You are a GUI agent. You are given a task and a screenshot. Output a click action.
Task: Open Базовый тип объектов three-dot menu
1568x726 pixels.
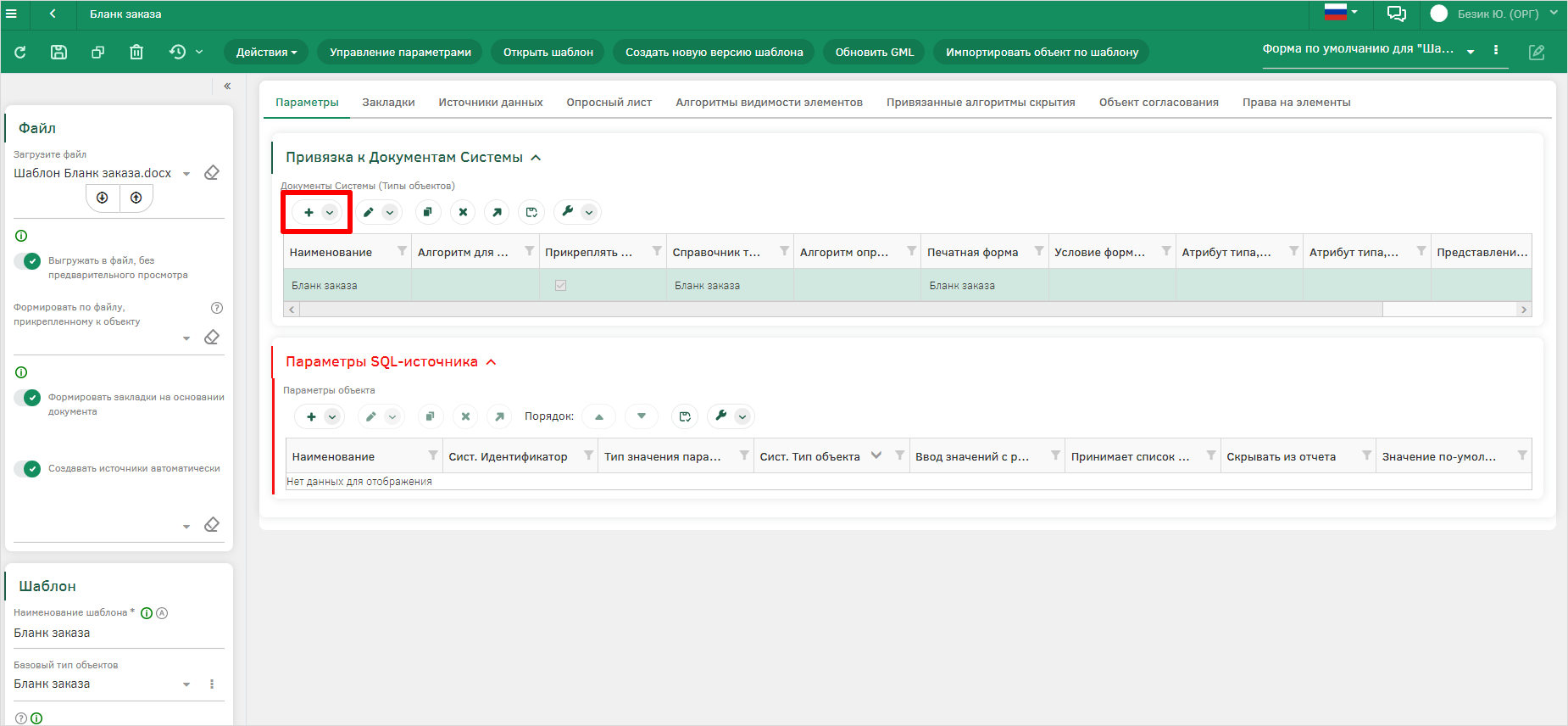(x=212, y=684)
